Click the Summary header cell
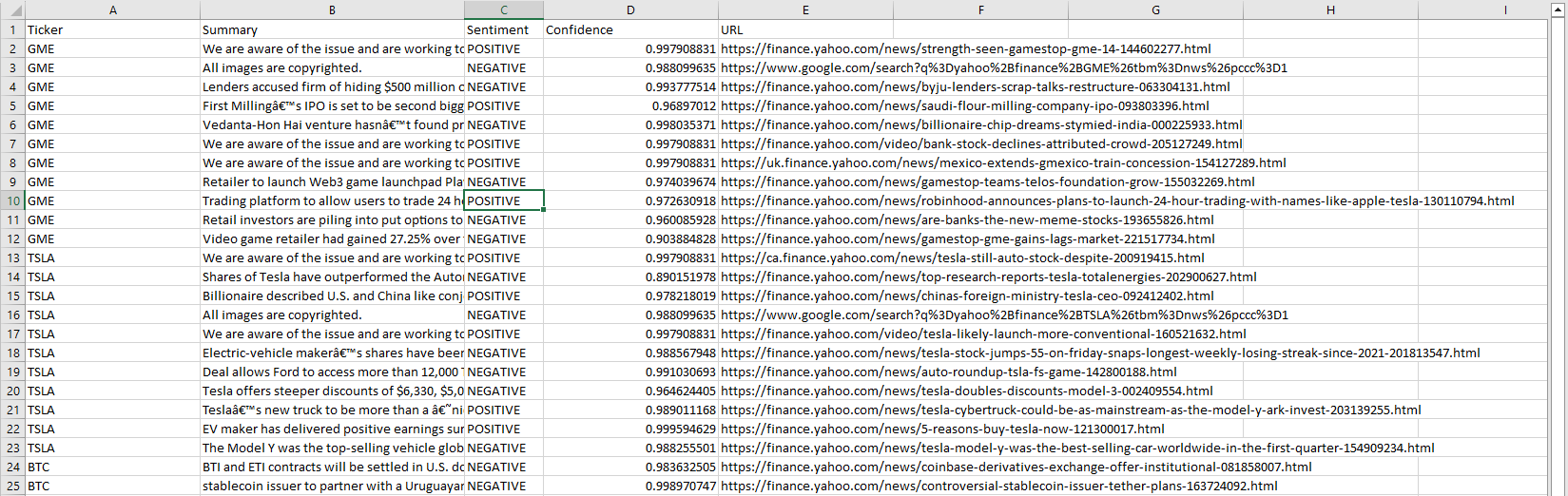Screen dimensions: 1568x496 coord(332,29)
